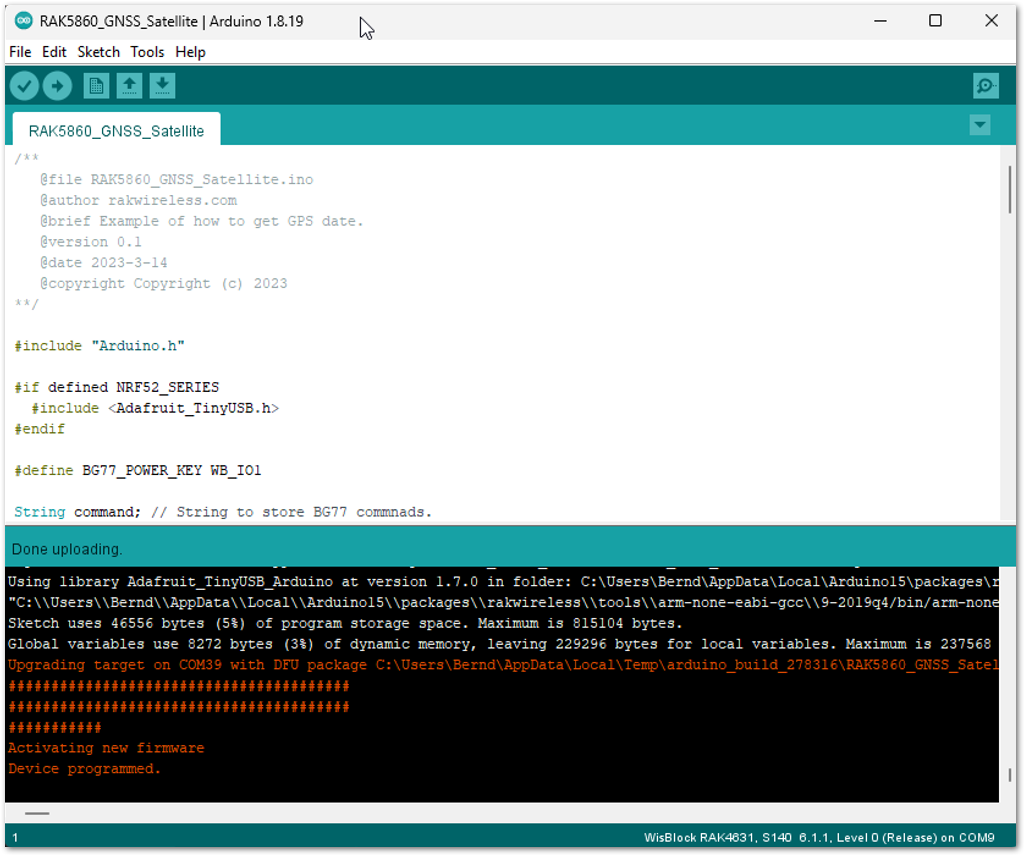Viewport: 1025px width, 856px height.
Task: Click the '@copyright Copyright (c) 2023' line
Action: pos(163,284)
